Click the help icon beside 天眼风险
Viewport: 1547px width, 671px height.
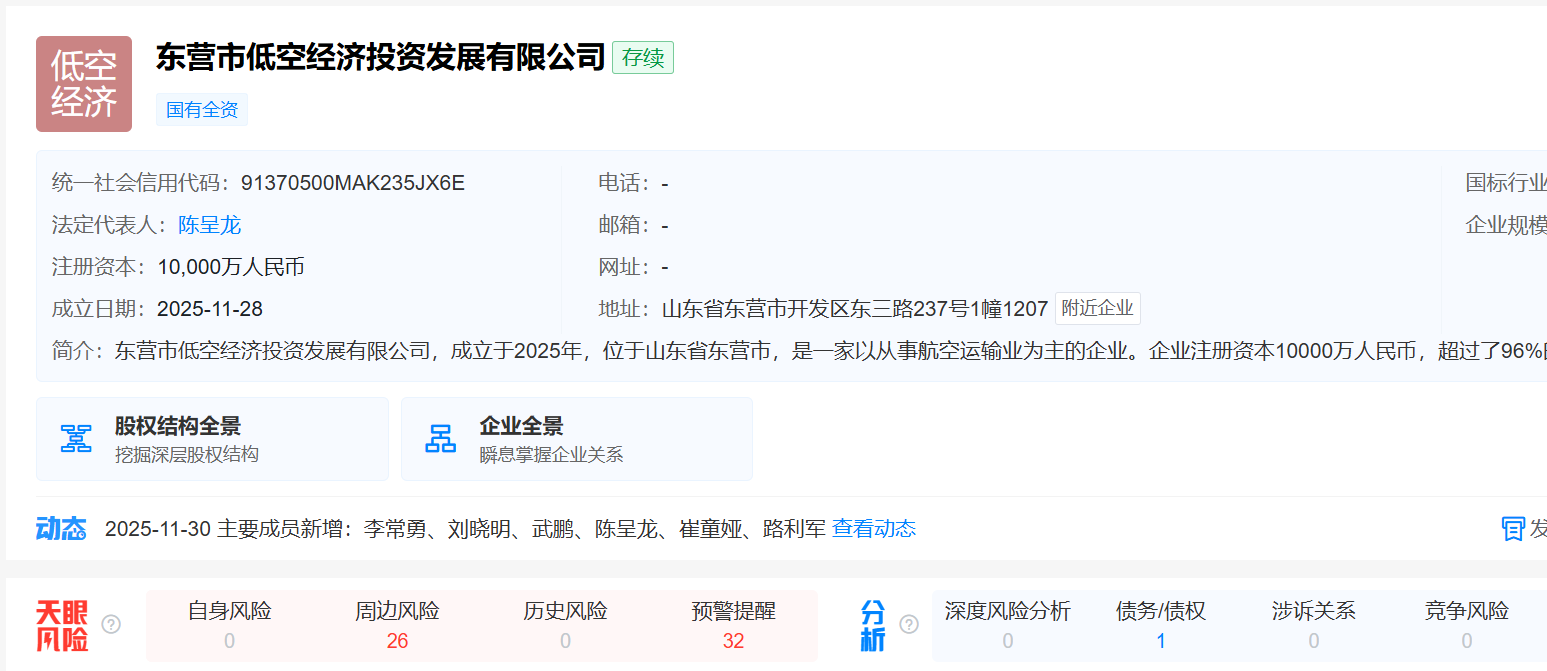[111, 624]
